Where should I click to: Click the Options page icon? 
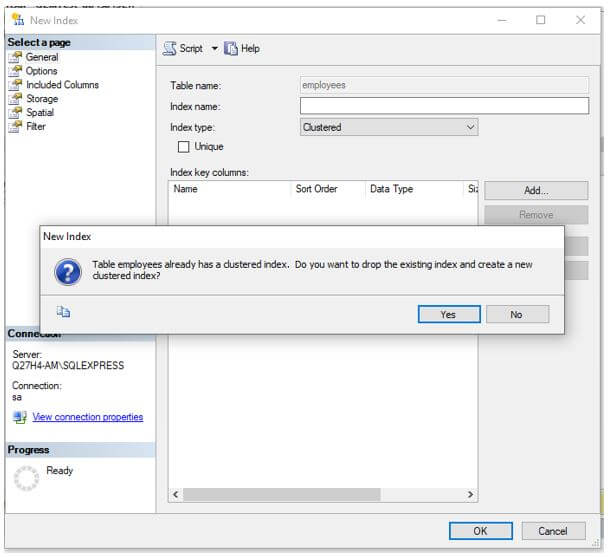(x=15, y=71)
